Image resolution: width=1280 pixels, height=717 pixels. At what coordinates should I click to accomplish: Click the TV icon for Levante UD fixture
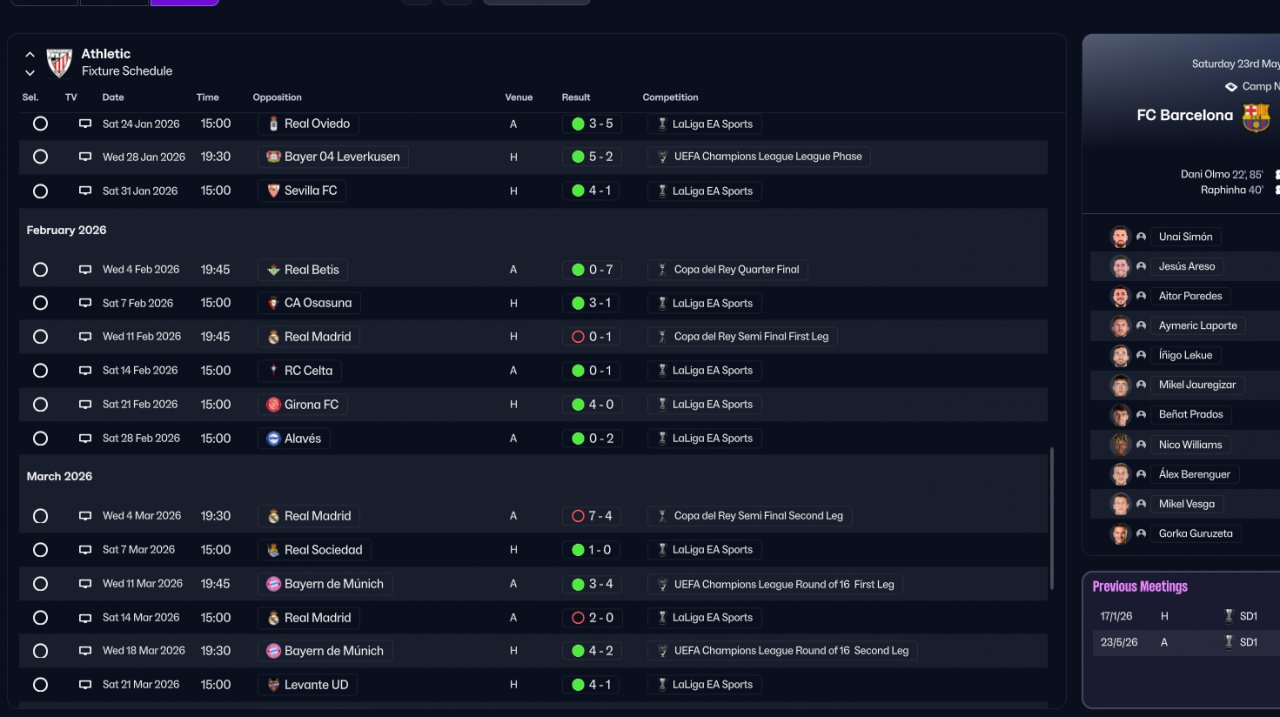point(85,685)
